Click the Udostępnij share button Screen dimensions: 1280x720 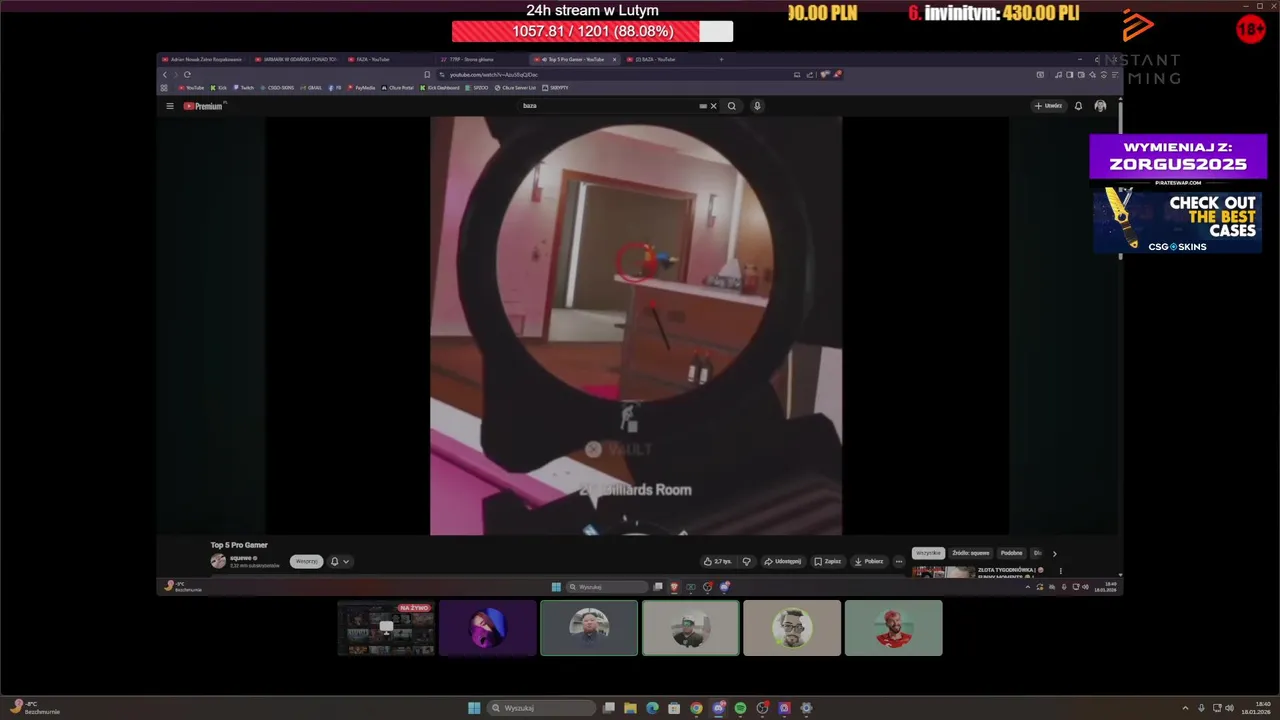pyautogui.click(x=783, y=561)
